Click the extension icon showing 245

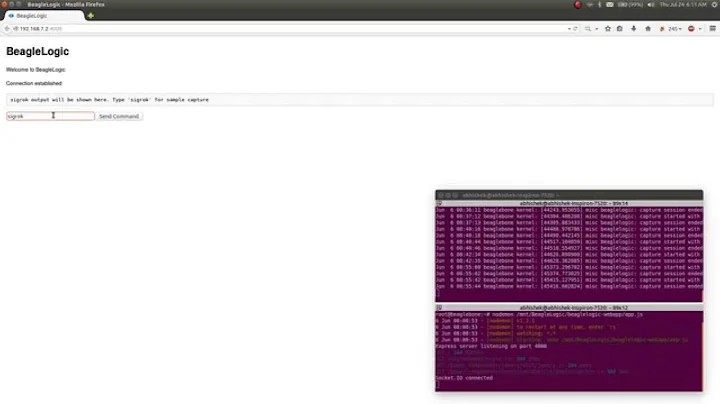click(670, 28)
